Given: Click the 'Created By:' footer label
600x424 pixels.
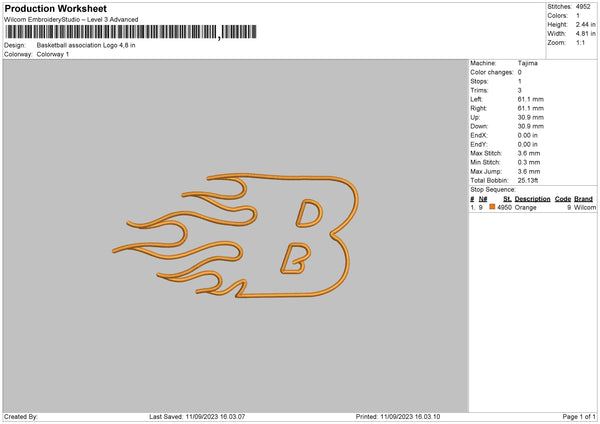Looking at the screenshot, I should (x=21, y=417).
